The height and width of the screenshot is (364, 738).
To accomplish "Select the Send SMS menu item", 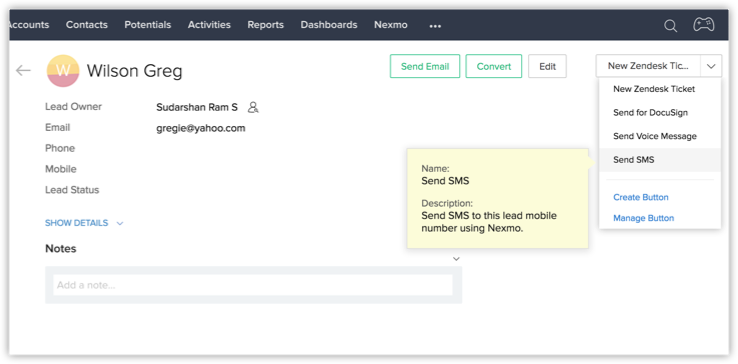I will coord(660,160).
